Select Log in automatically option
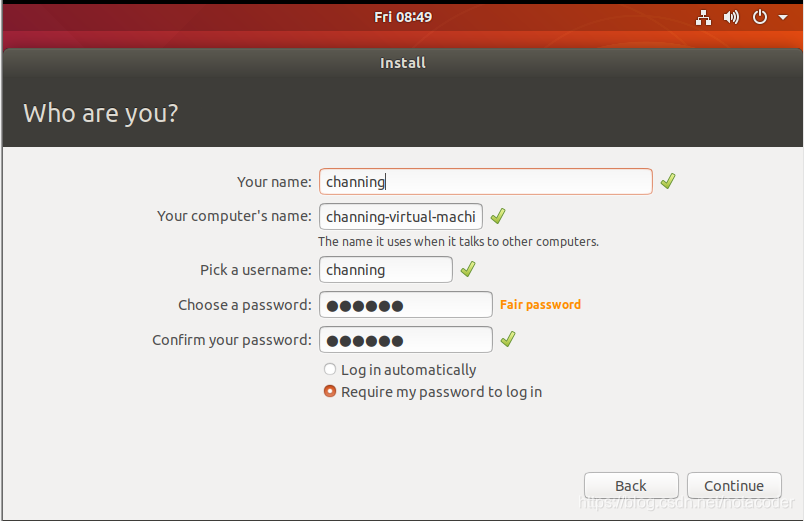 point(400,370)
